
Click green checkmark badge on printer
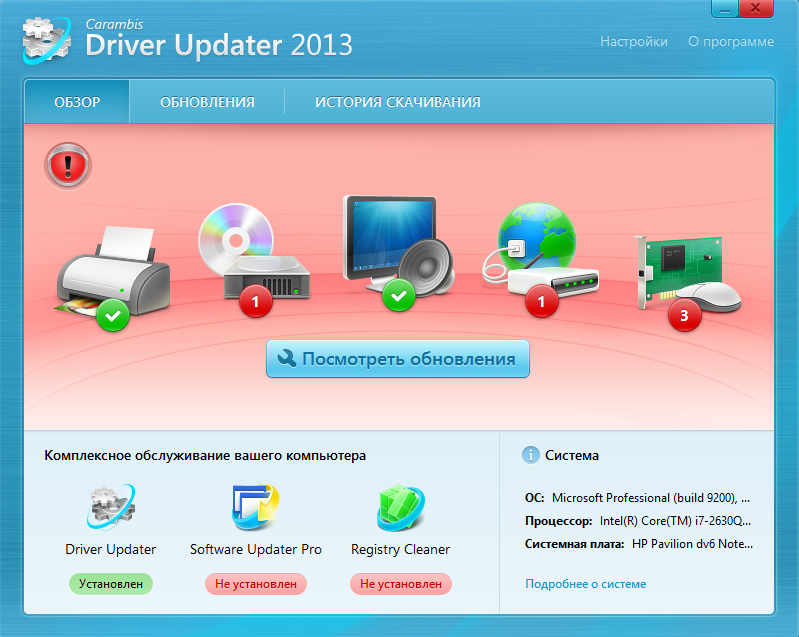click(x=113, y=315)
